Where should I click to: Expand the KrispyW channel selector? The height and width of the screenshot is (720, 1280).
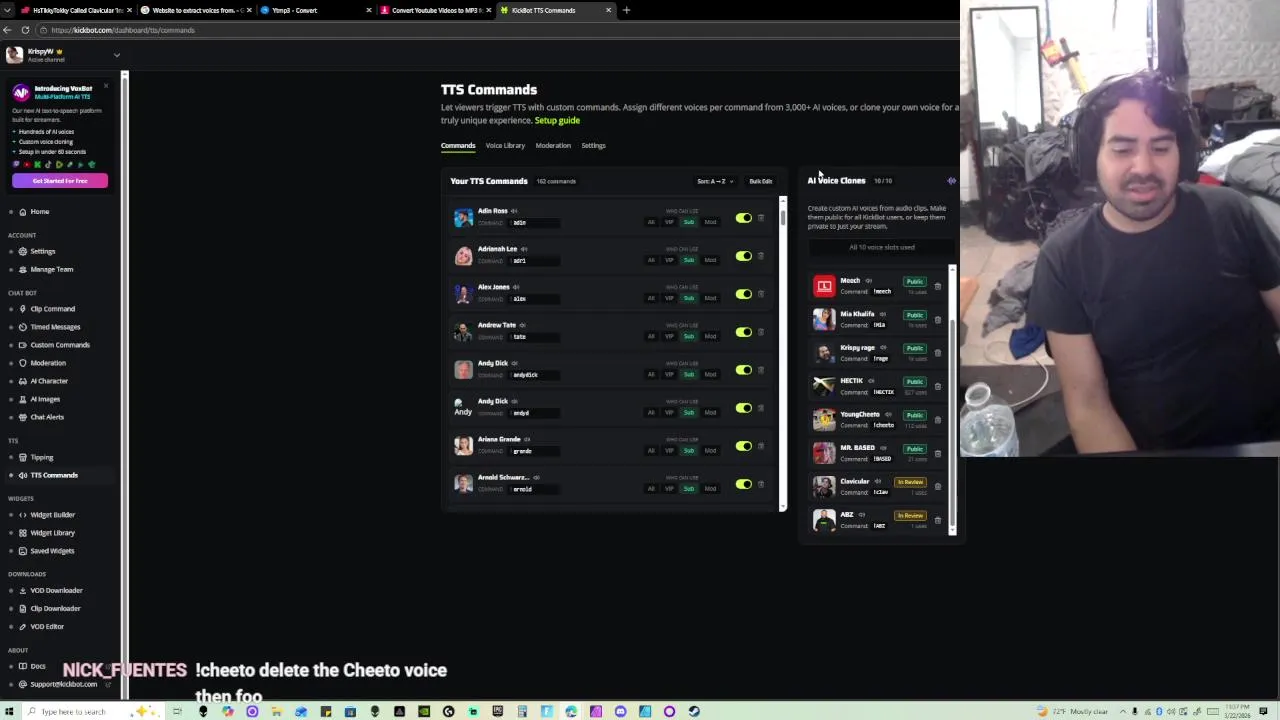(116, 55)
